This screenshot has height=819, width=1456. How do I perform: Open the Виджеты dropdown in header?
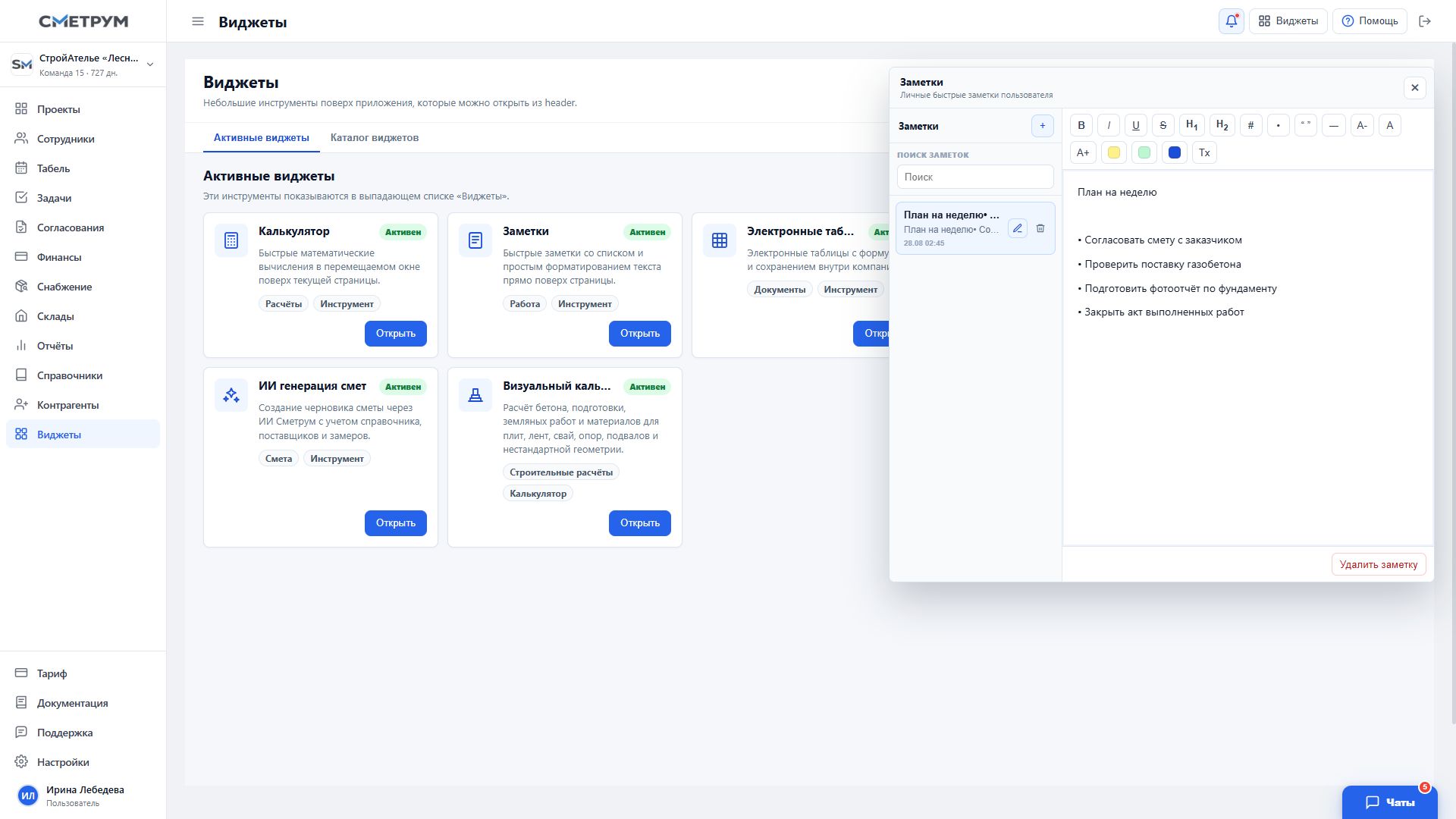(1288, 21)
